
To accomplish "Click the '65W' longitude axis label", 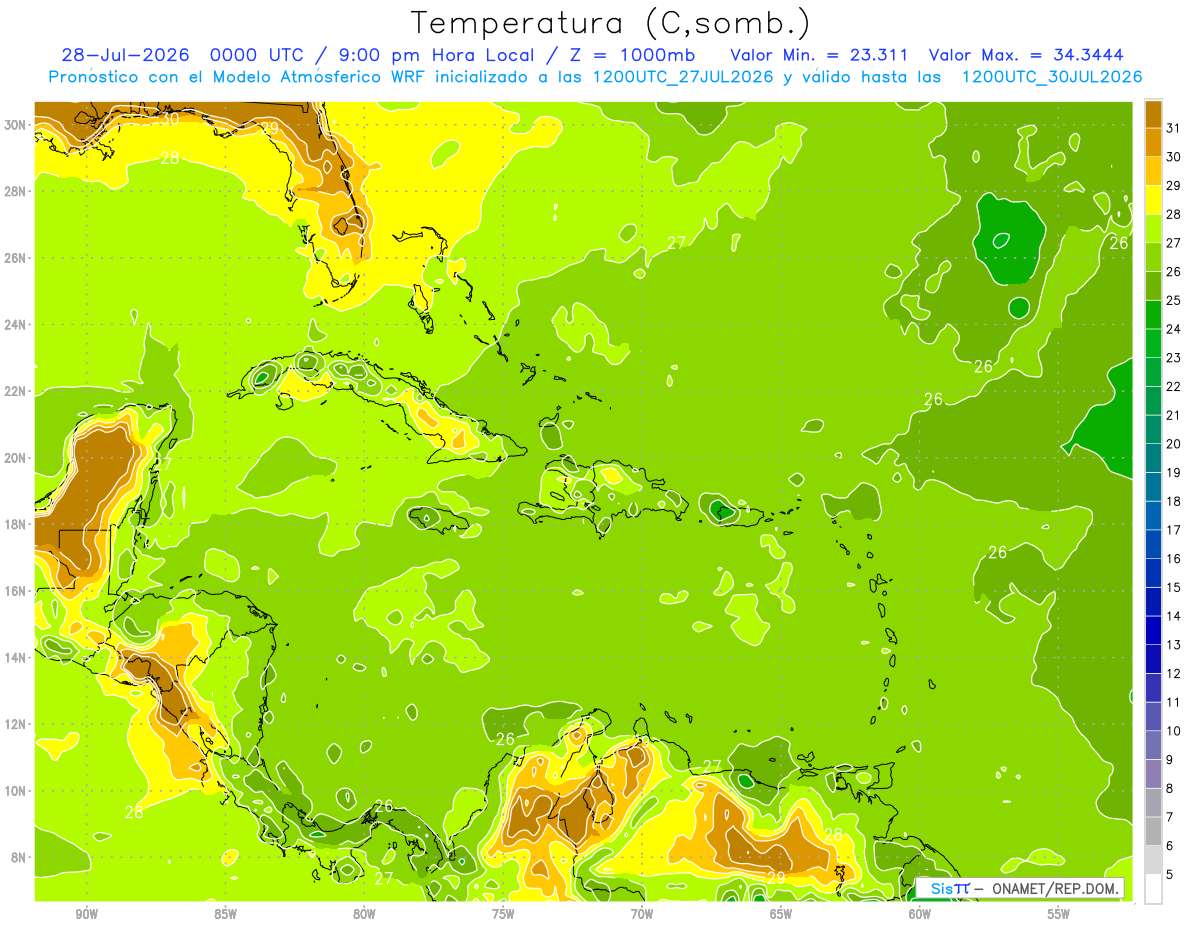I will coord(781,914).
